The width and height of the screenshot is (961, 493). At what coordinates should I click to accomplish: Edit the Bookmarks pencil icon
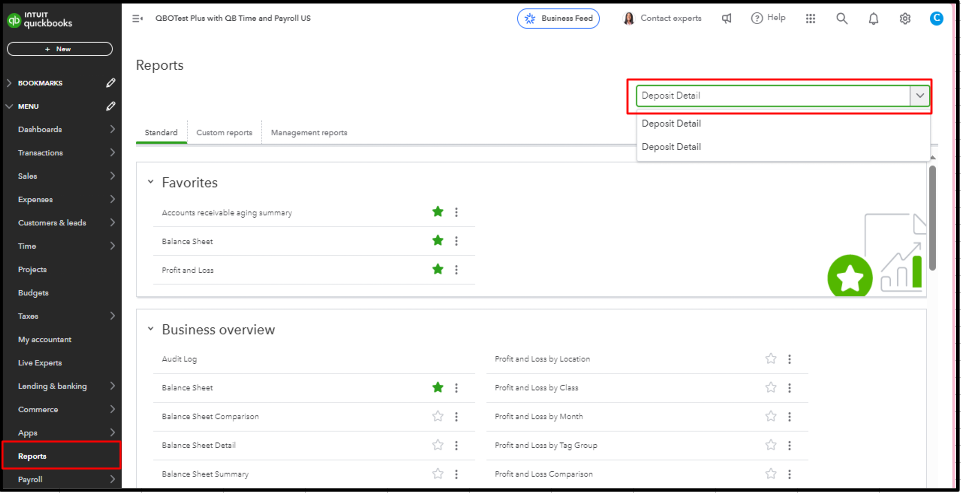click(x=110, y=83)
